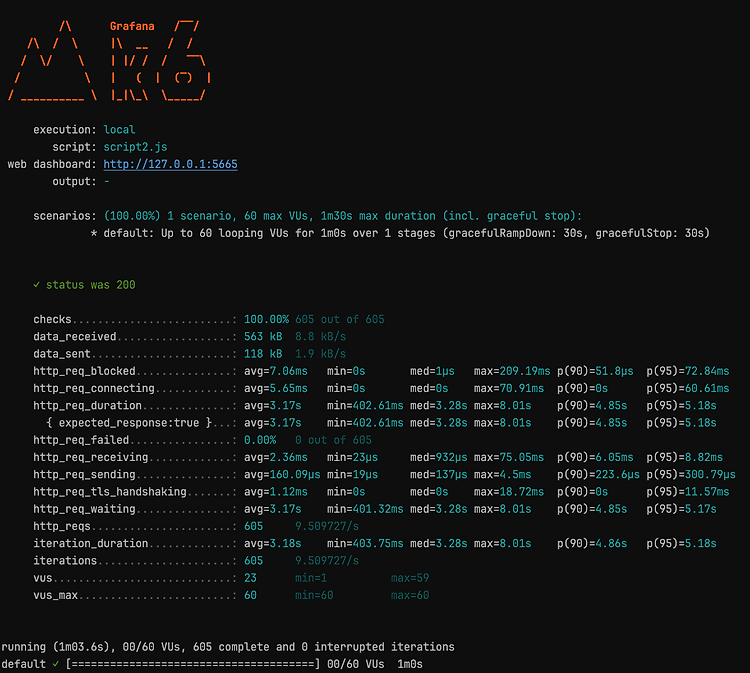Image resolution: width=750 pixels, height=673 pixels.
Task: Select the vus_max value 60
Action: pyautogui.click(x=250, y=595)
